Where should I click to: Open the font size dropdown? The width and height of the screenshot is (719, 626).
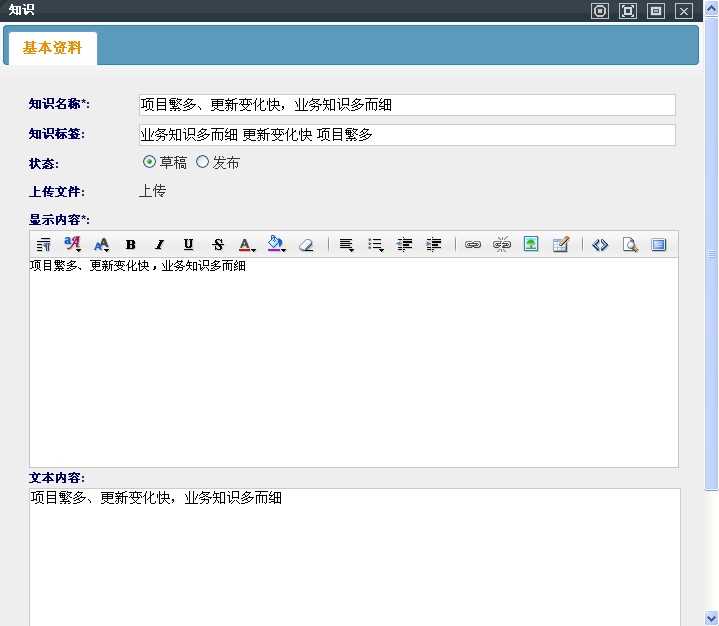(101, 245)
